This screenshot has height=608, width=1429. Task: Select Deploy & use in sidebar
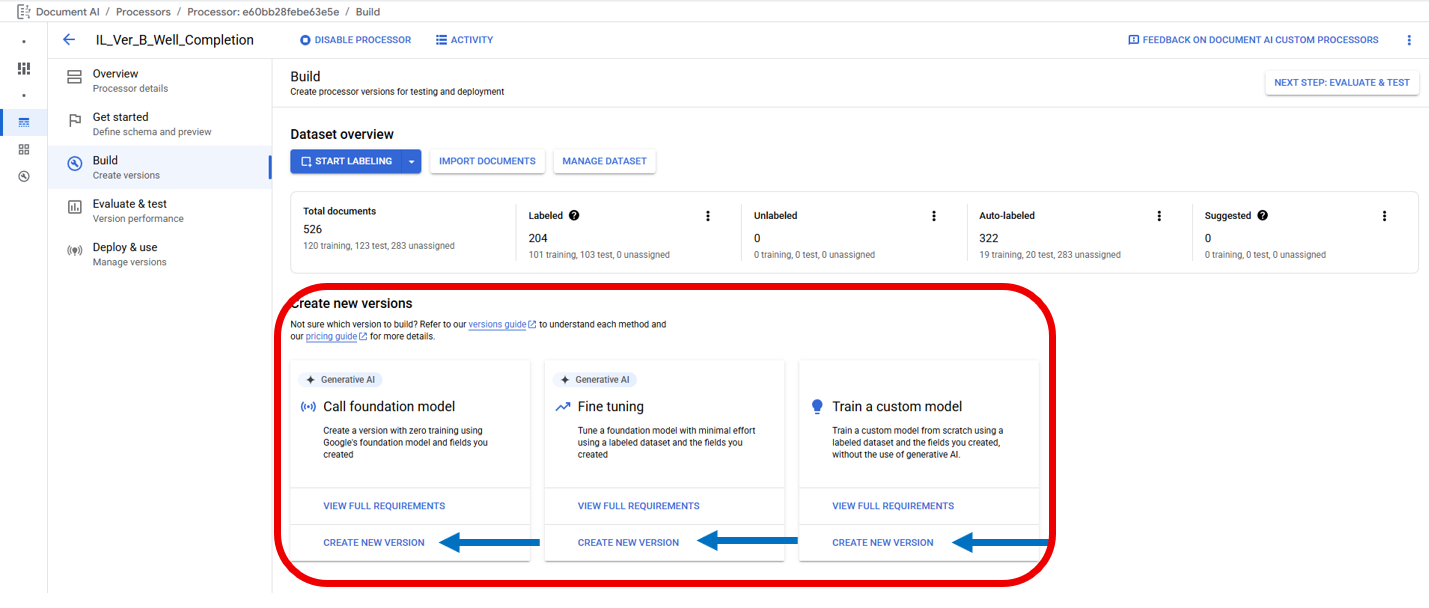[x=125, y=254]
